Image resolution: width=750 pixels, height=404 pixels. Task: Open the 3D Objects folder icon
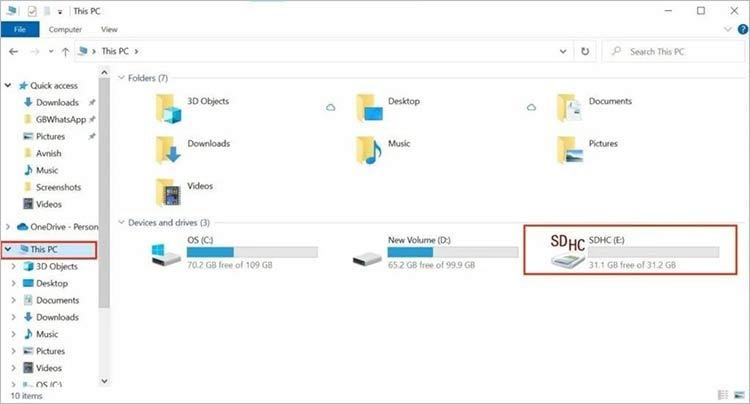[168, 108]
